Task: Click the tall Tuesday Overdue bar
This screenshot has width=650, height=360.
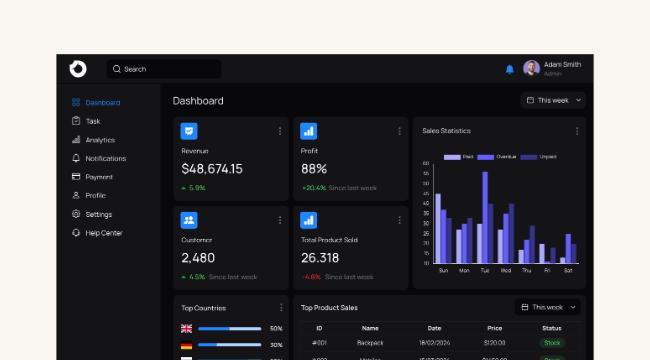Action: point(485,217)
